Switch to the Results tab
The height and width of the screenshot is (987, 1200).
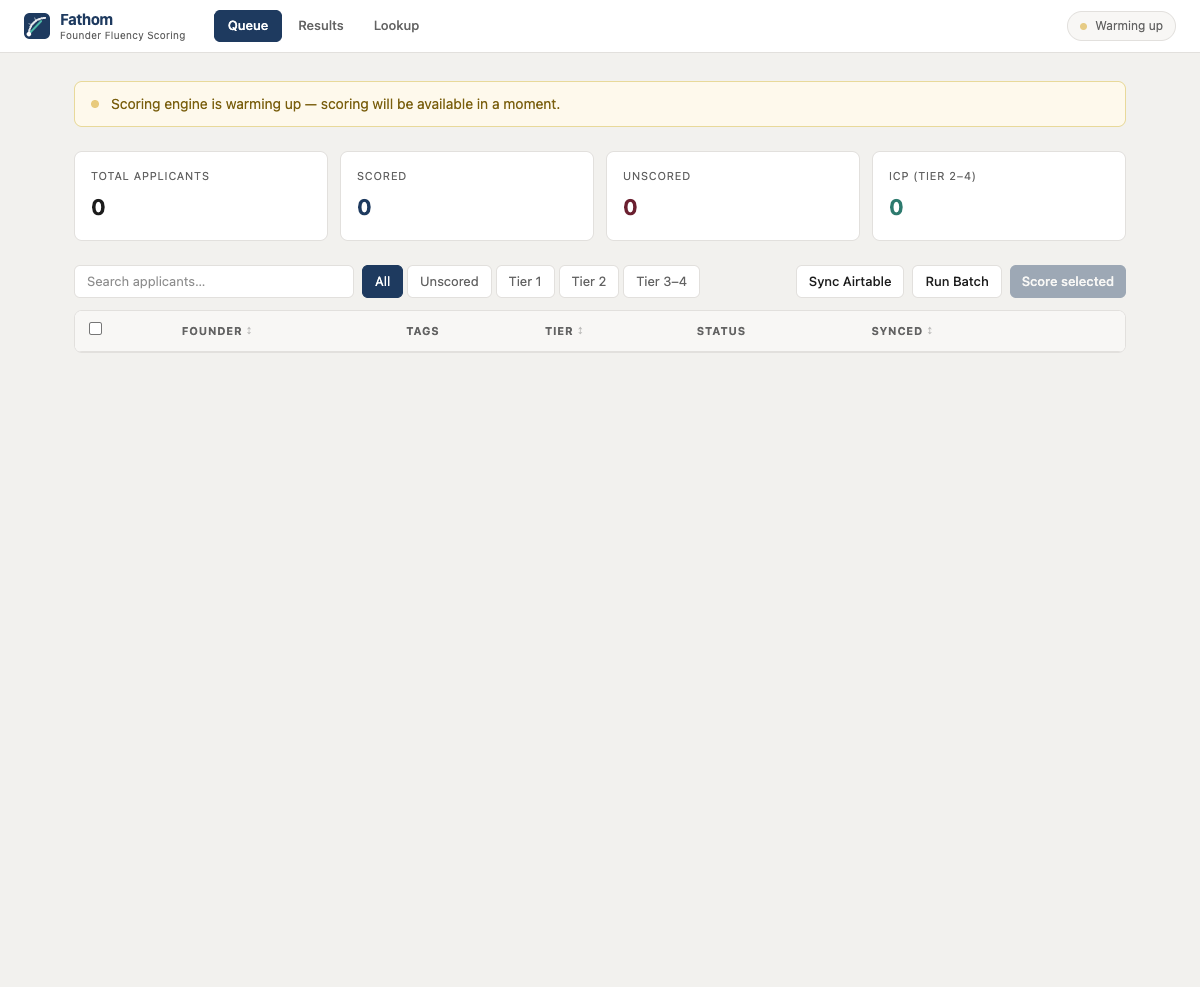point(321,26)
